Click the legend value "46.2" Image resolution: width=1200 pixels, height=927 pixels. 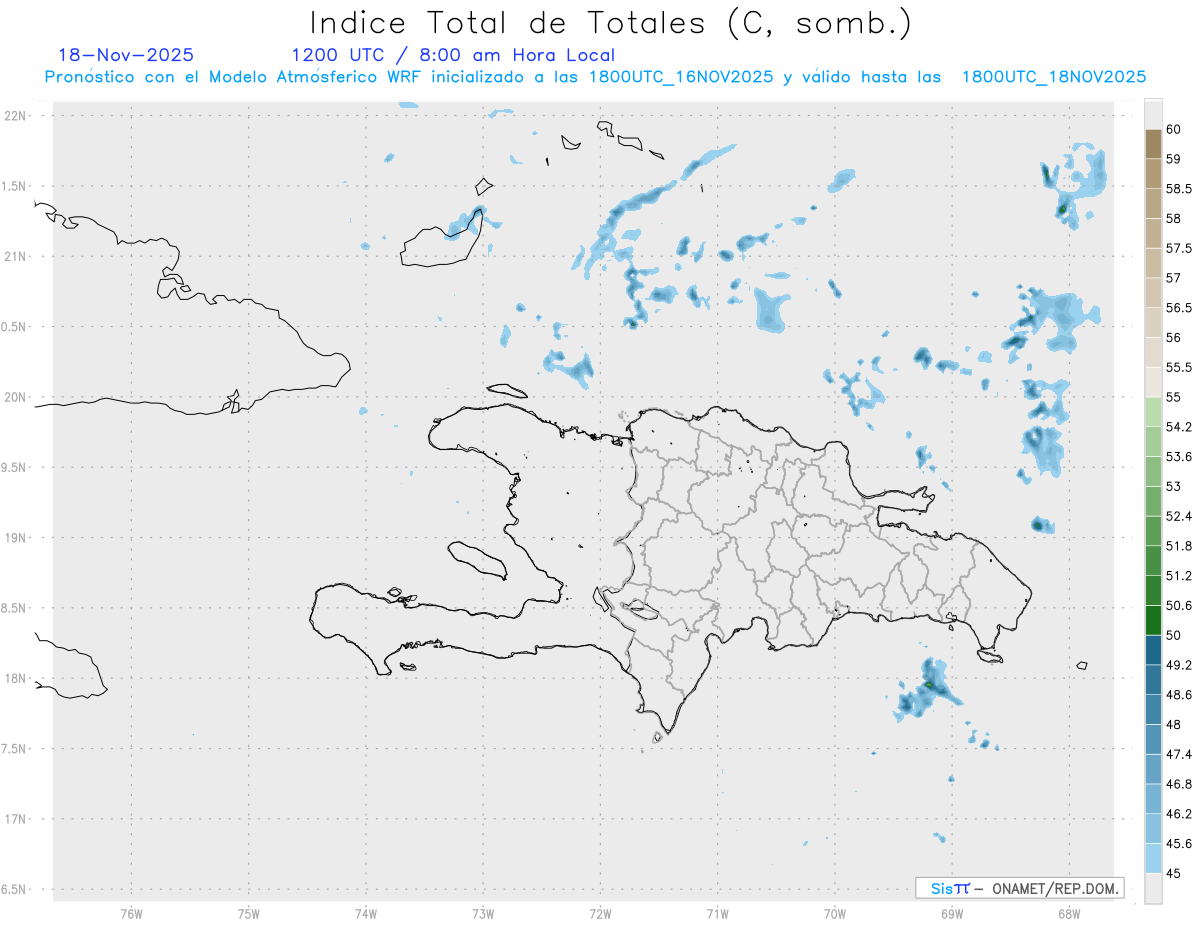pyautogui.click(x=1179, y=814)
